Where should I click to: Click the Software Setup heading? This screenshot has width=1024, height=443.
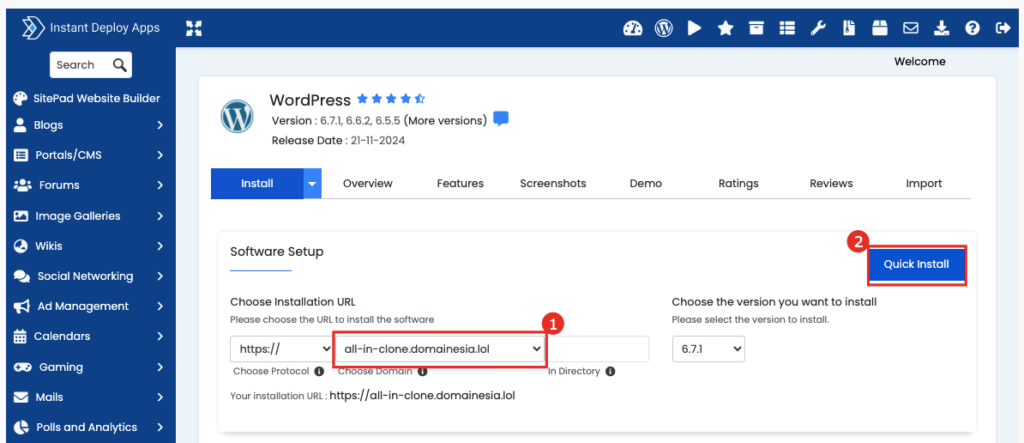click(x=277, y=252)
